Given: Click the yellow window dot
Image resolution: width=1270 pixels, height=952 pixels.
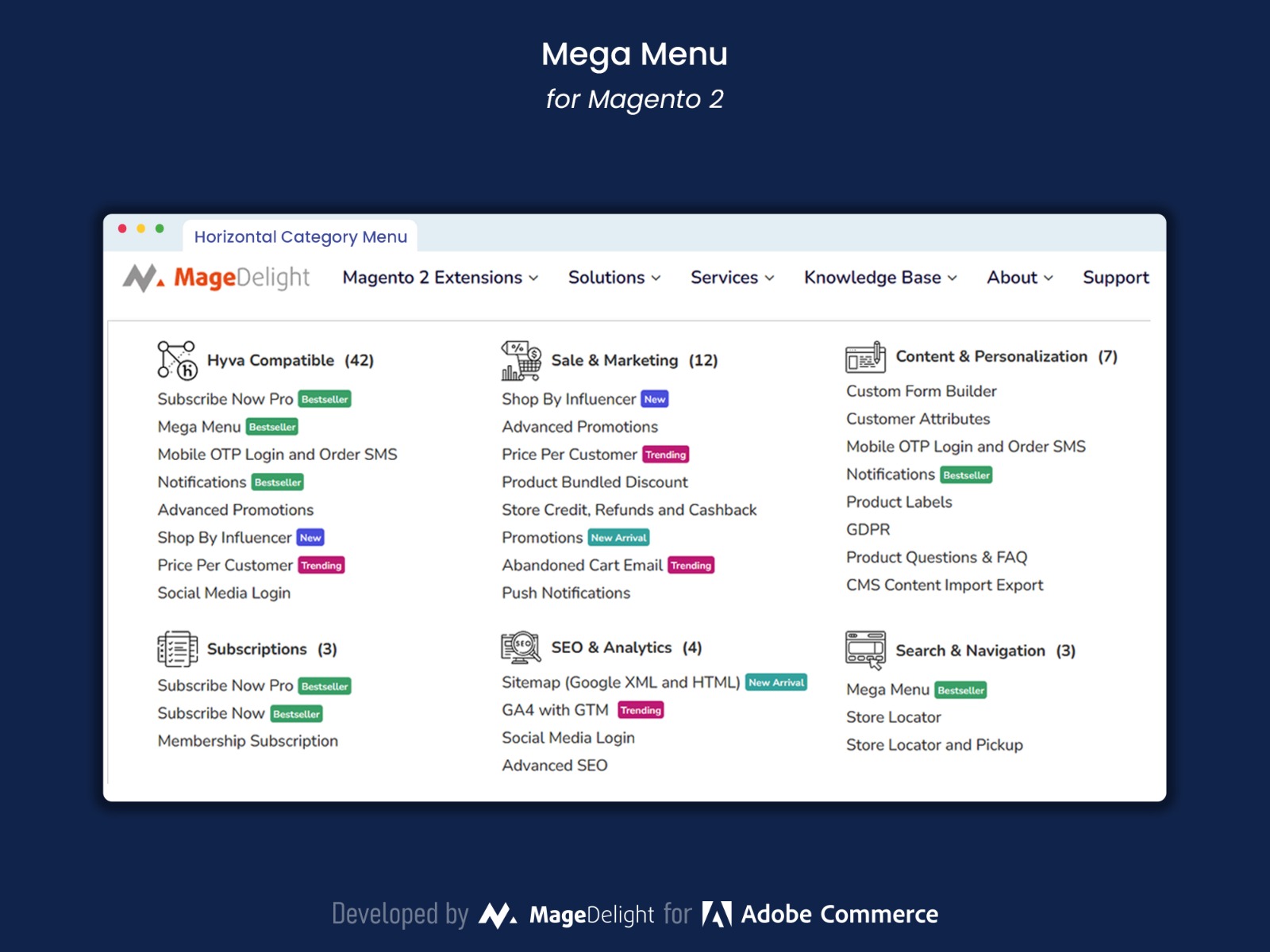Looking at the screenshot, I should [141, 228].
